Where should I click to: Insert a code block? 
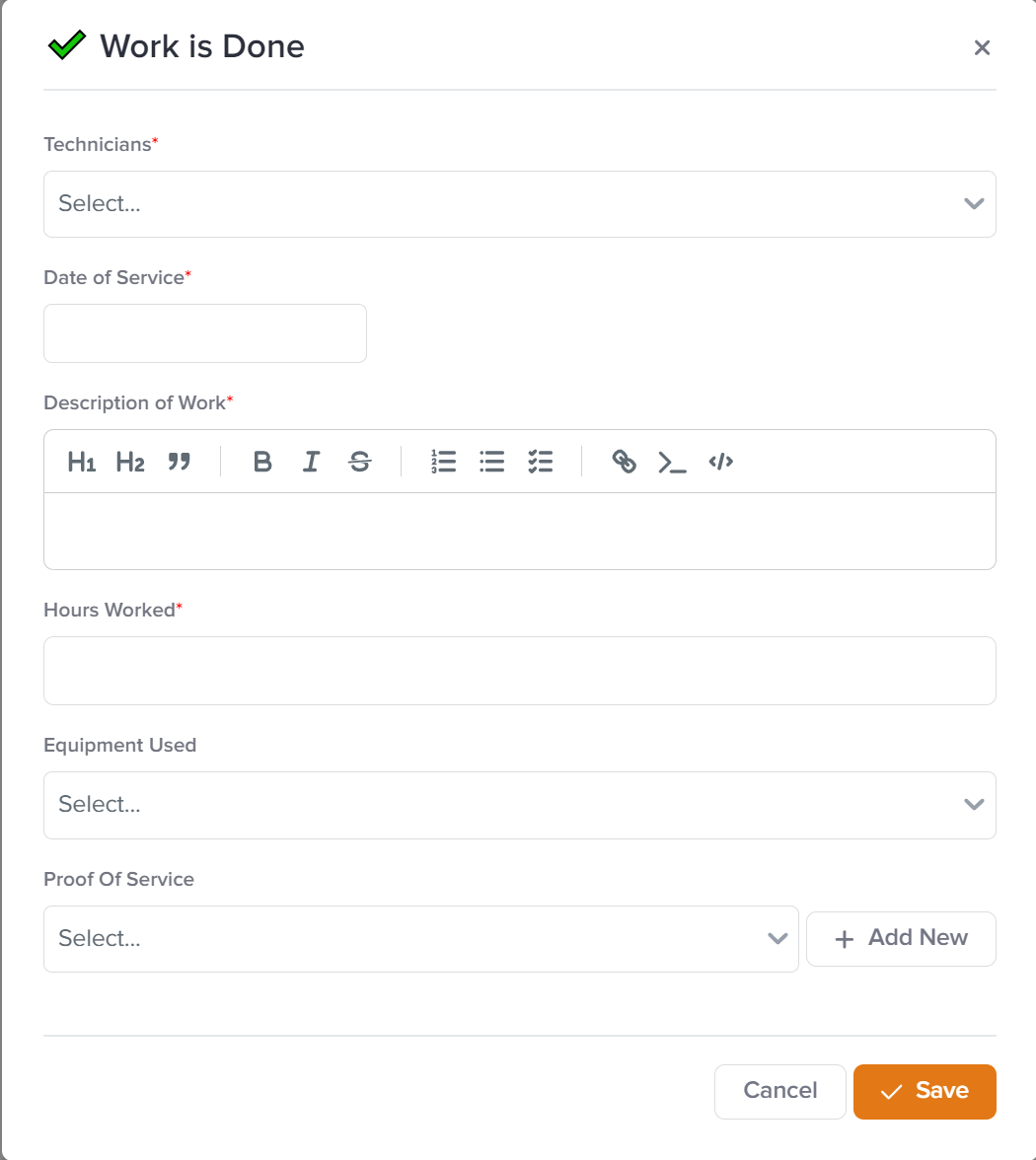click(x=672, y=462)
